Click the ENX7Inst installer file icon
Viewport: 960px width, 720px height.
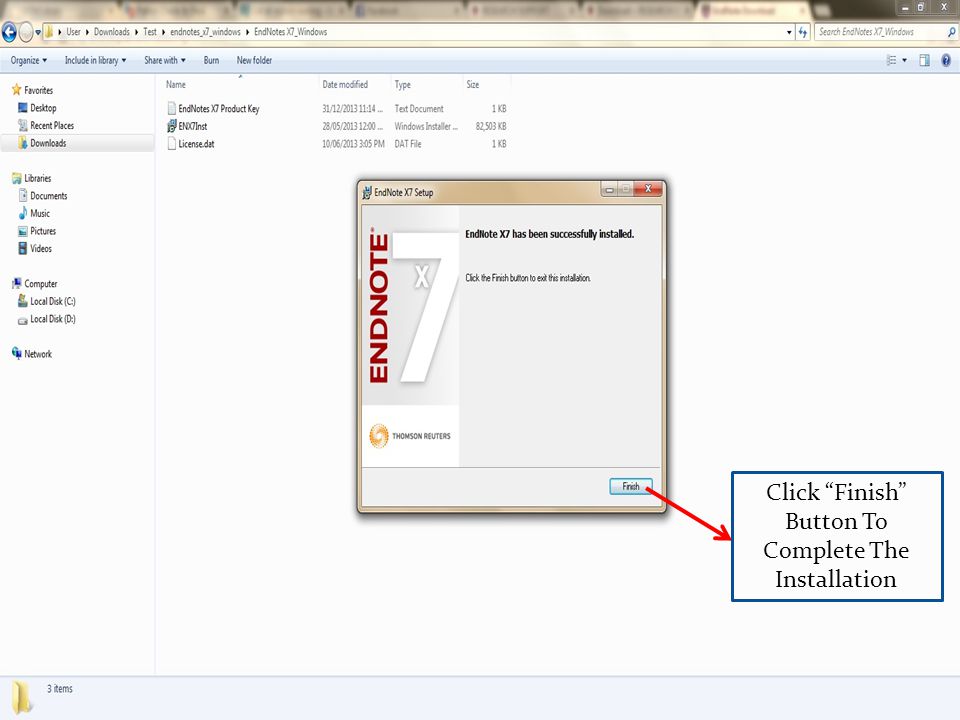(x=171, y=126)
